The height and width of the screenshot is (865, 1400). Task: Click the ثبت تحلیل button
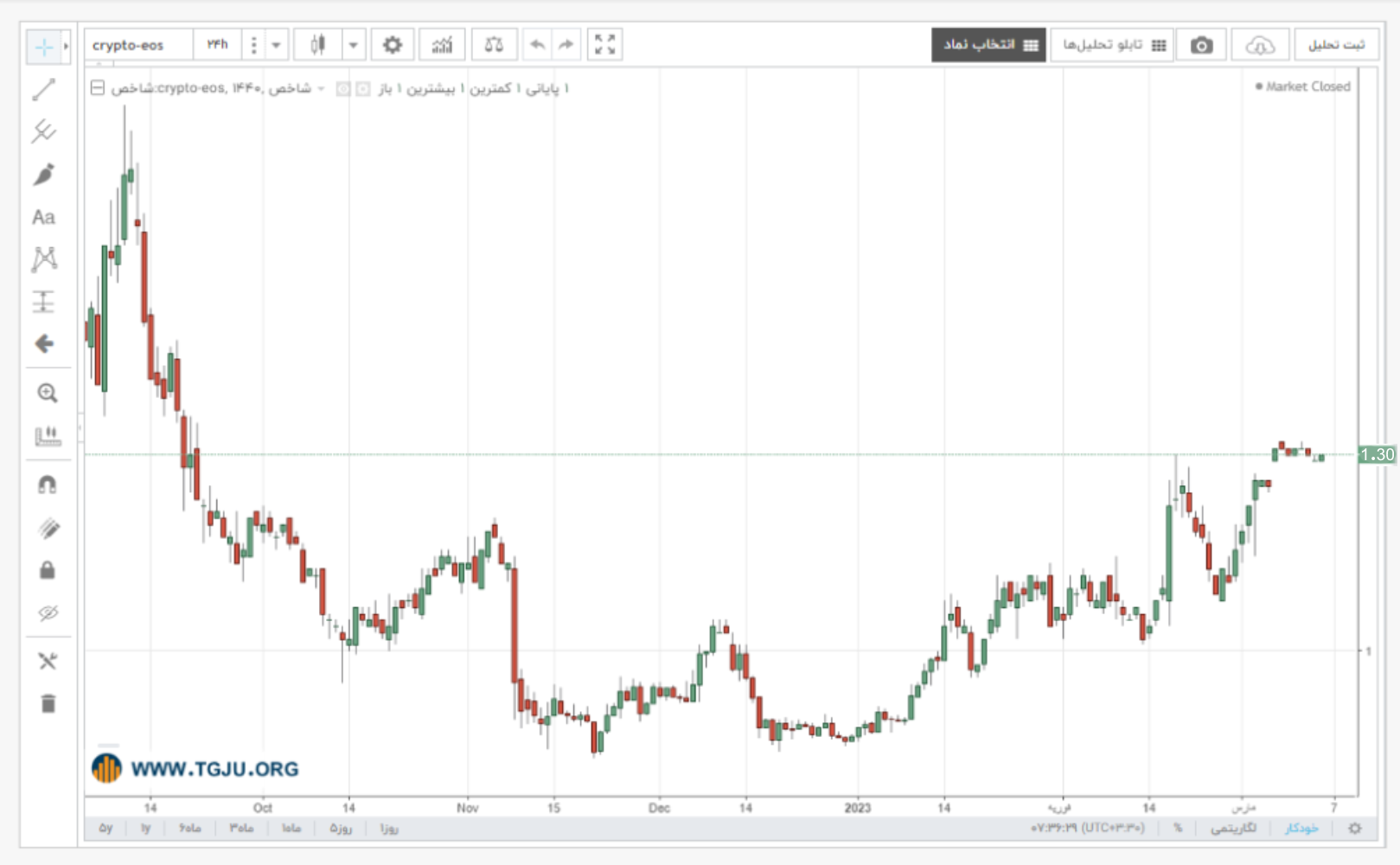coord(1336,45)
